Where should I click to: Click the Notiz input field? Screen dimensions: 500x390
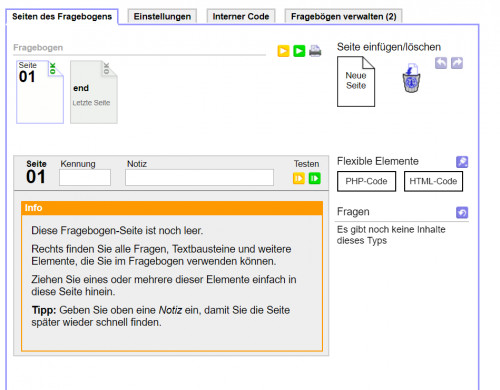point(199,177)
